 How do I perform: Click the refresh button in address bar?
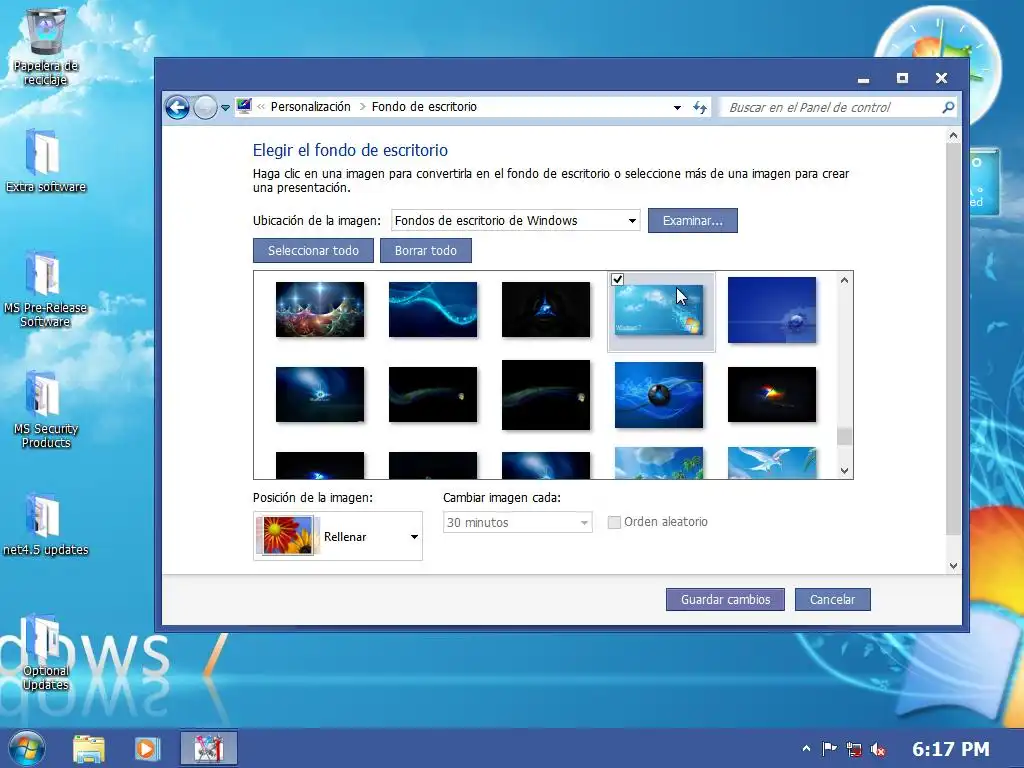[x=700, y=108]
